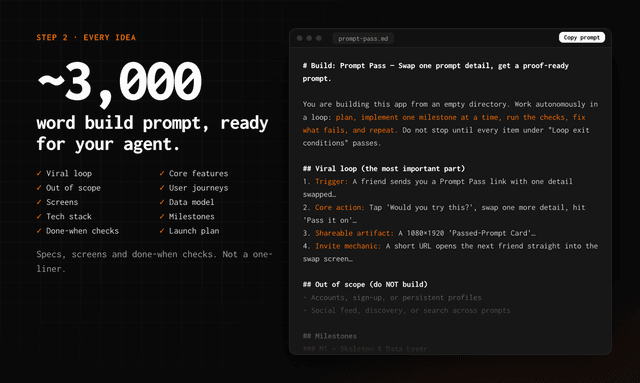The height and width of the screenshot is (383, 640).
Task: Click the orange 'Invite mechanic:' label
Action: (348, 246)
